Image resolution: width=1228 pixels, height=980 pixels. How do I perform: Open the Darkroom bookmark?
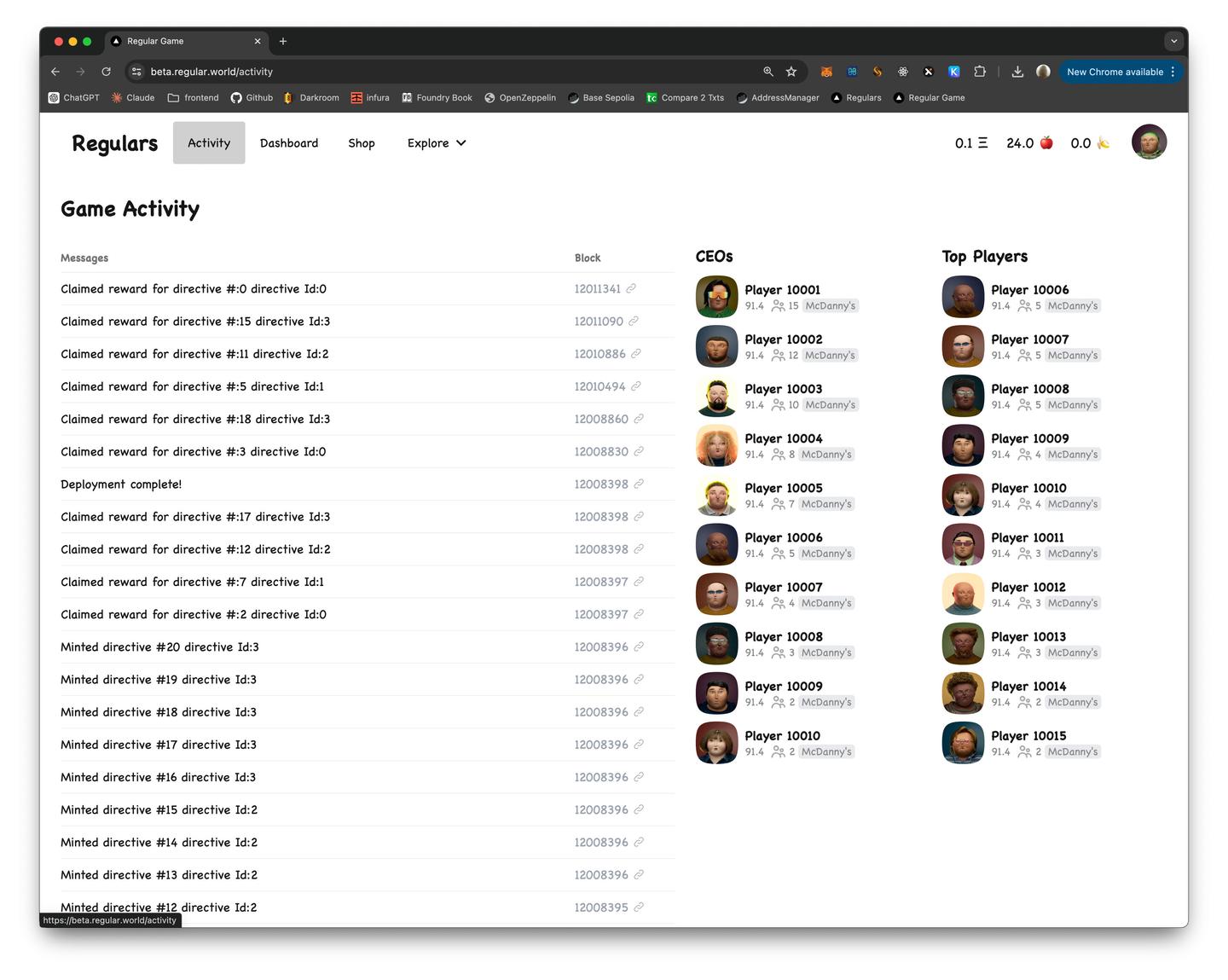(311, 97)
